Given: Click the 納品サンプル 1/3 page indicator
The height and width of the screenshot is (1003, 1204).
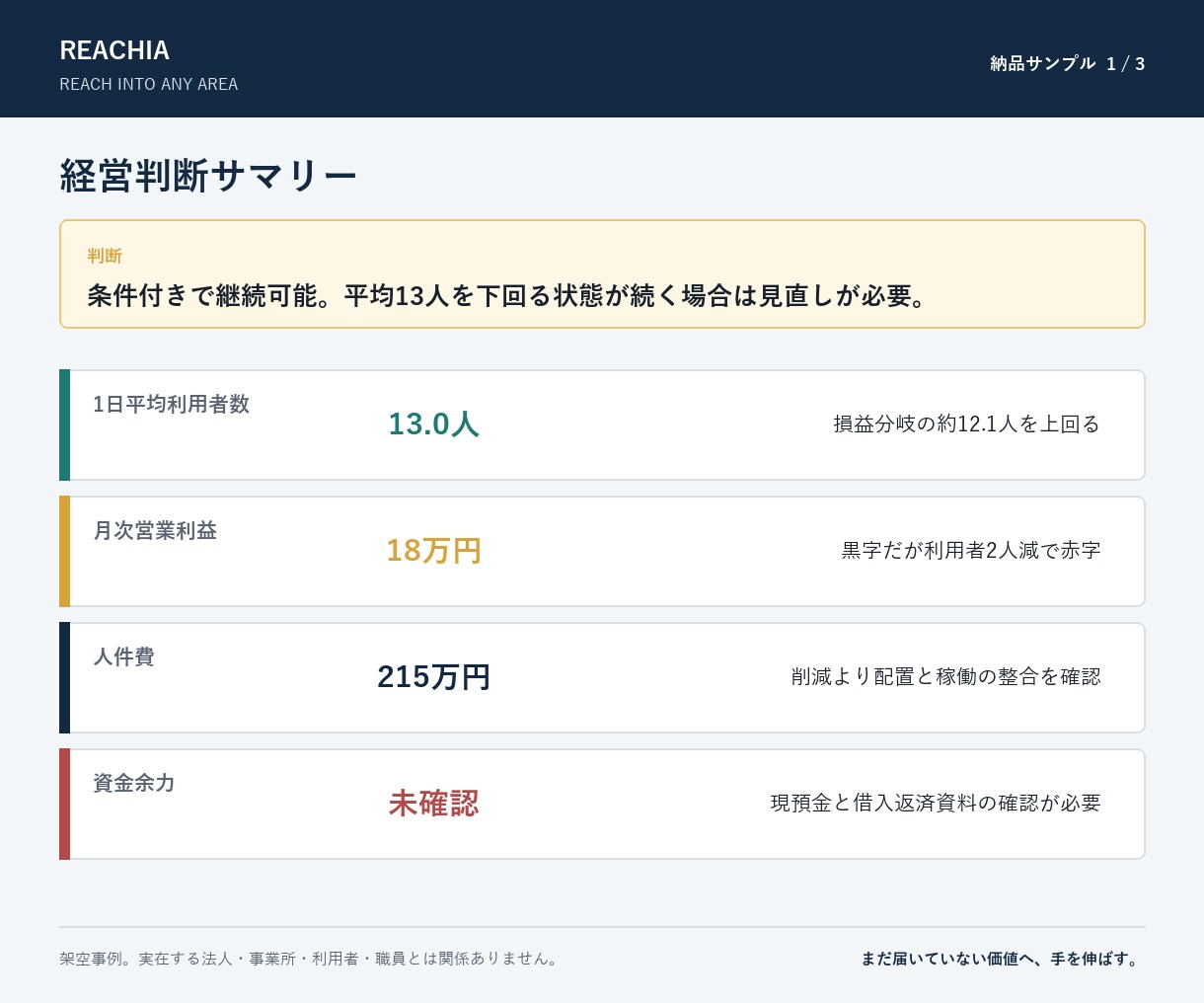Looking at the screenshot, I should (1068, 64).
